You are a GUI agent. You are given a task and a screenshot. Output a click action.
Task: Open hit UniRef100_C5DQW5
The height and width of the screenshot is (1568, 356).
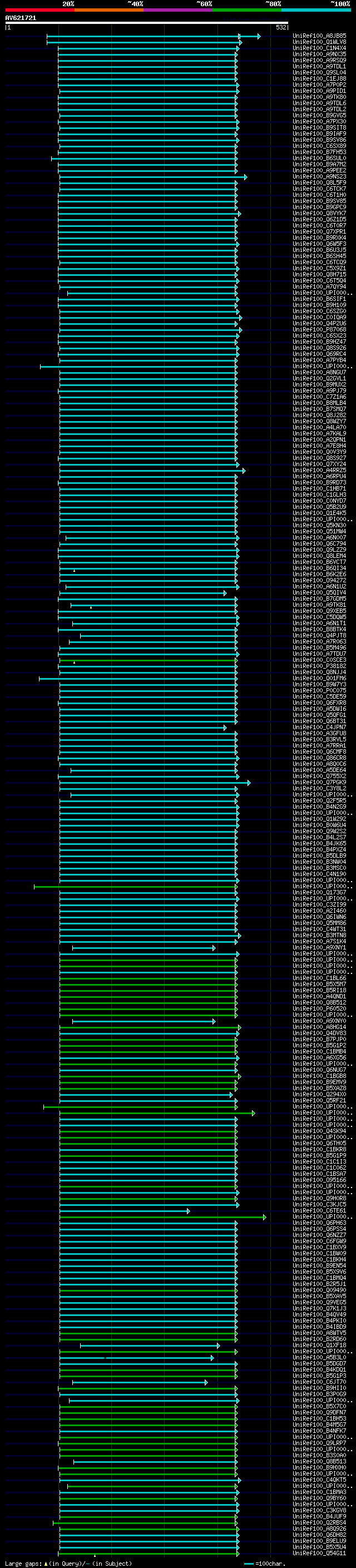319,619
